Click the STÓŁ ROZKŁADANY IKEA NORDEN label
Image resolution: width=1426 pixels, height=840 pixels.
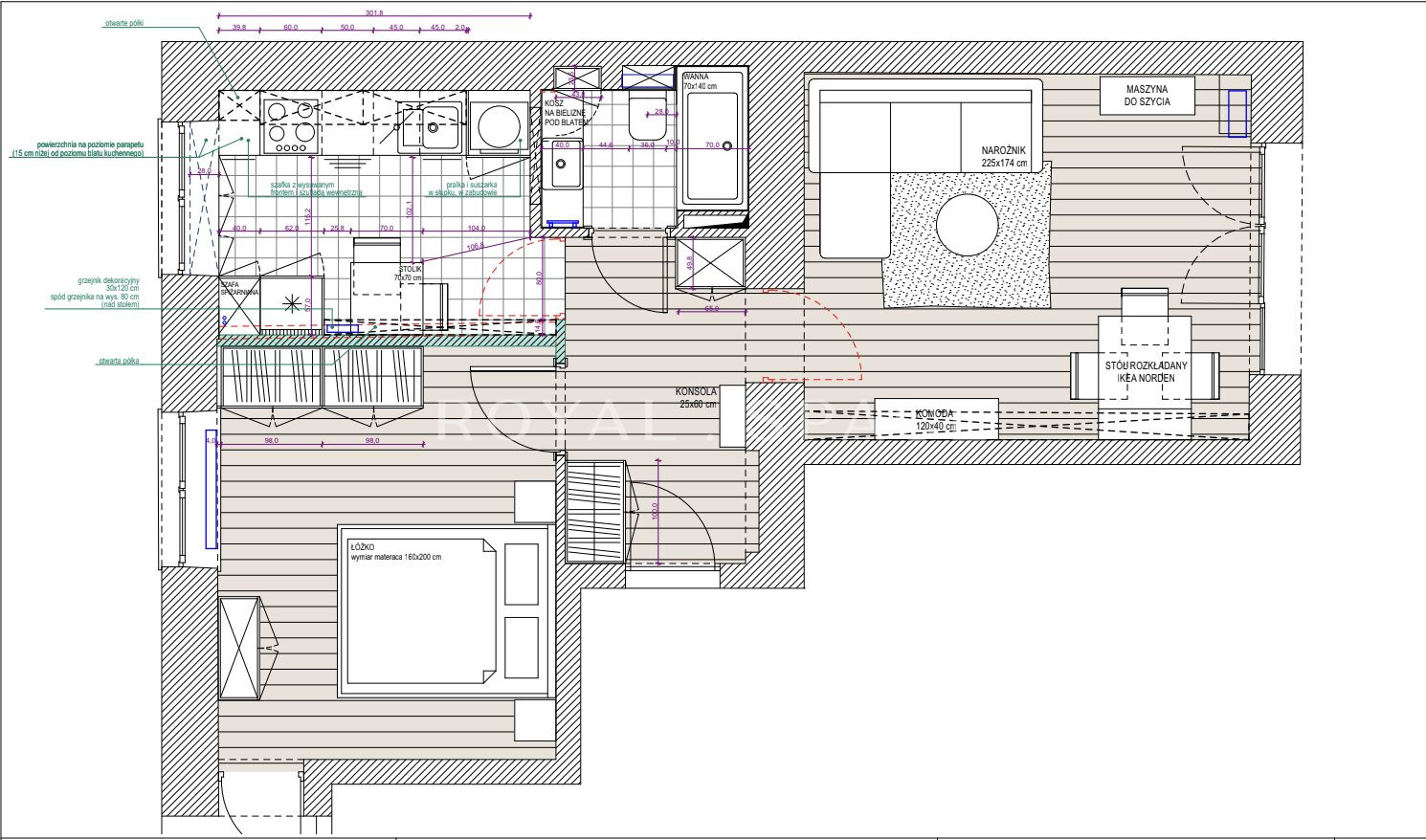tap(1146, 372)
